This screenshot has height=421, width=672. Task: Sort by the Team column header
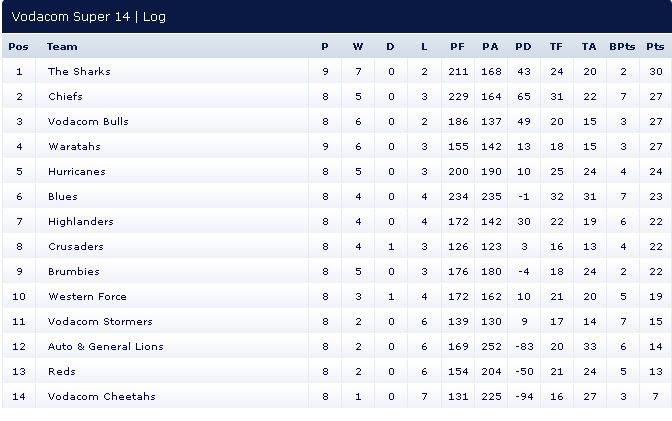(x=62, y=47)
